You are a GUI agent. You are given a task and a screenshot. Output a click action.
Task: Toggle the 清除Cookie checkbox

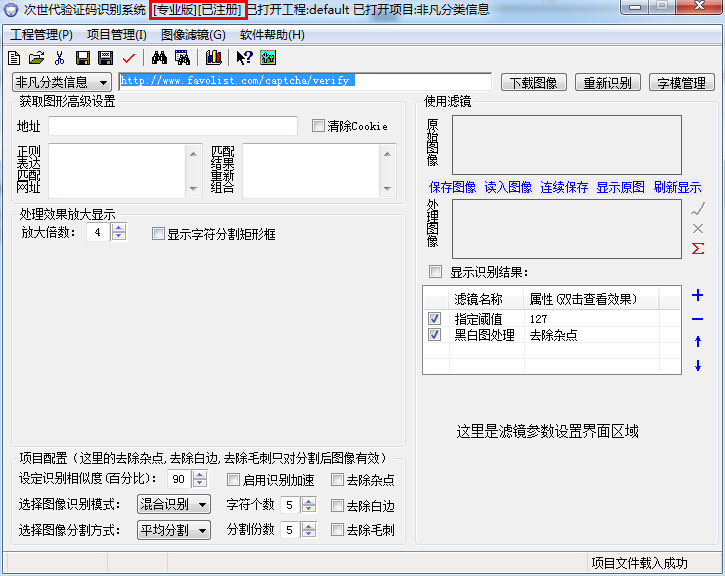click(318, 126)
